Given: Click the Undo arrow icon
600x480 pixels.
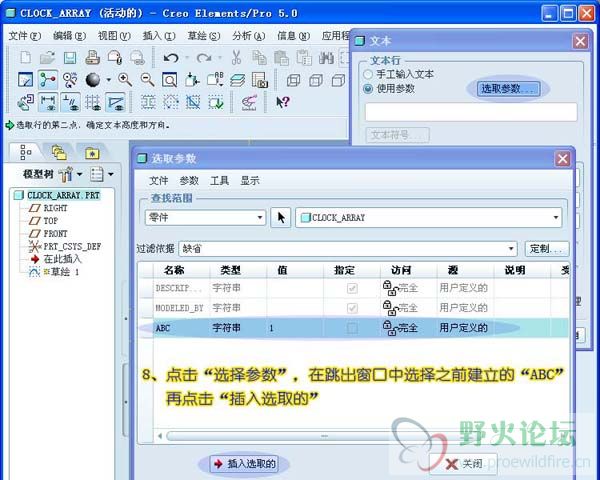Looking at the screenshot, I should (x=171, y=58).
